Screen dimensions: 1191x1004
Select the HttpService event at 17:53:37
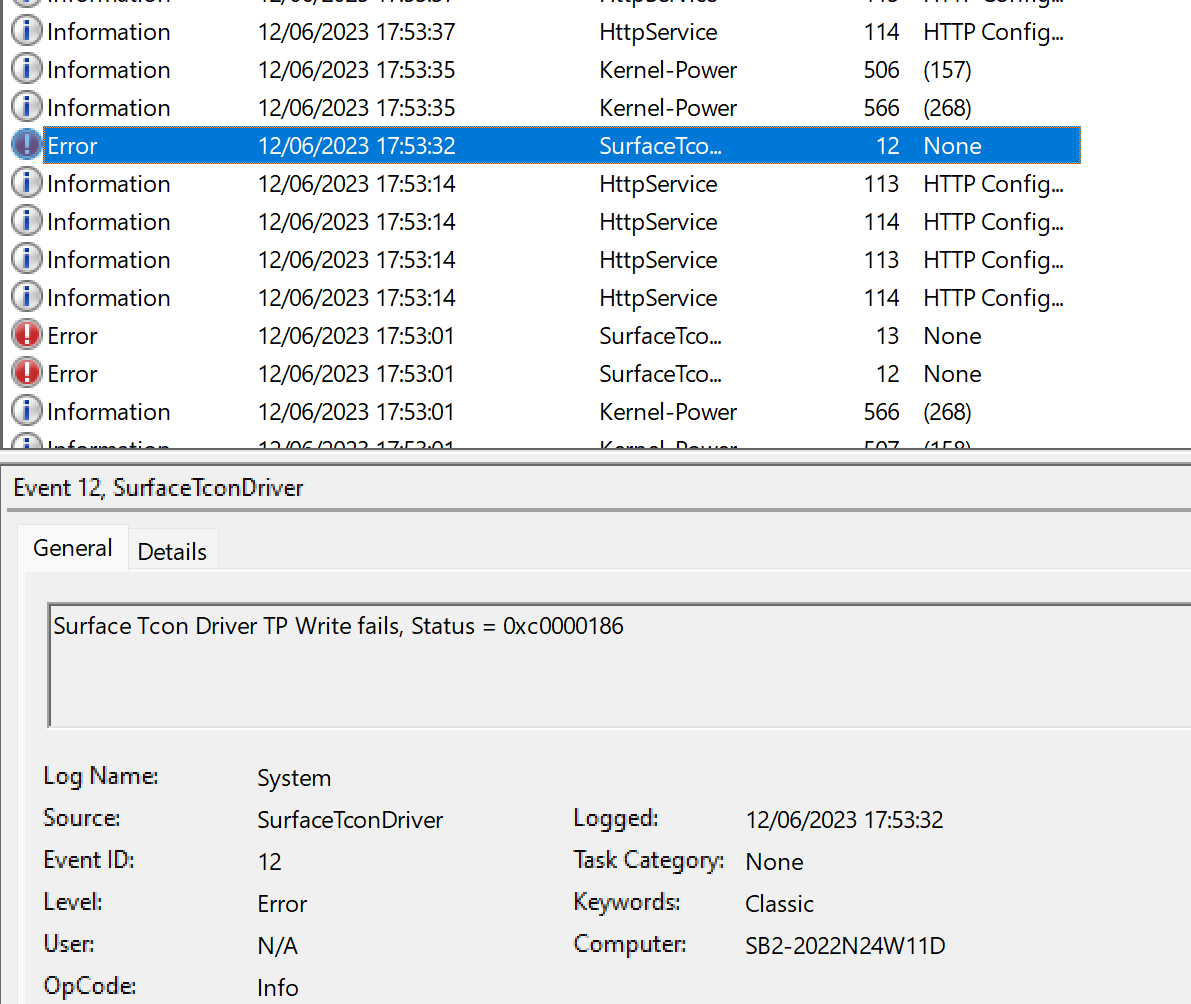400,31
